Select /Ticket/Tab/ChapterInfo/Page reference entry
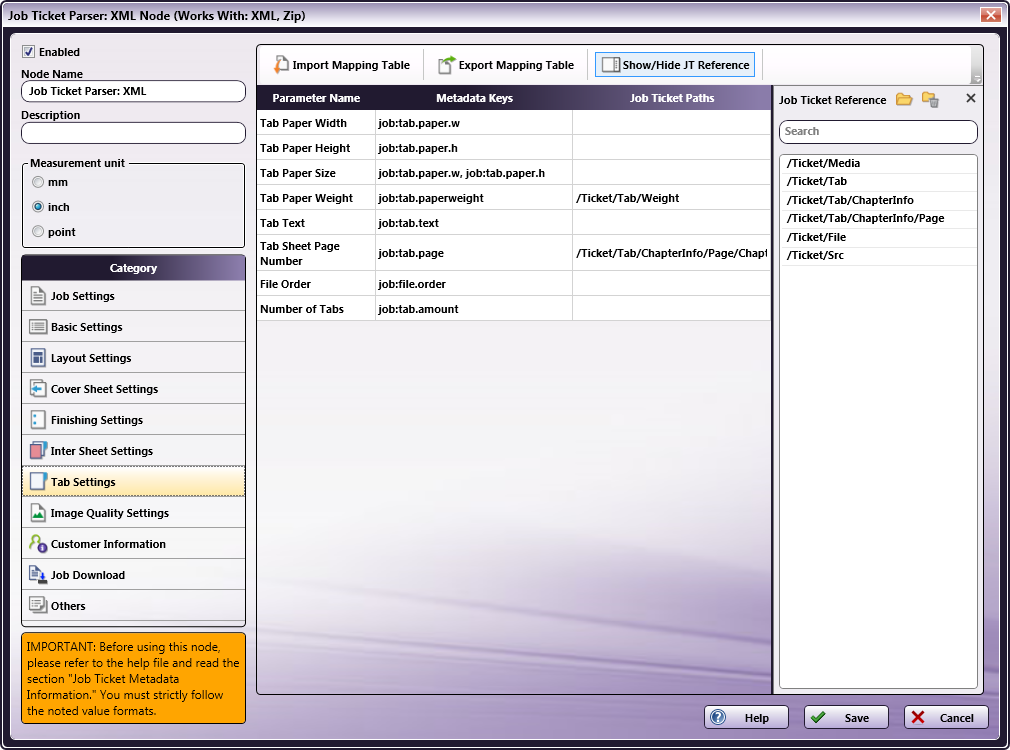1010x750 pixels. 878,218
